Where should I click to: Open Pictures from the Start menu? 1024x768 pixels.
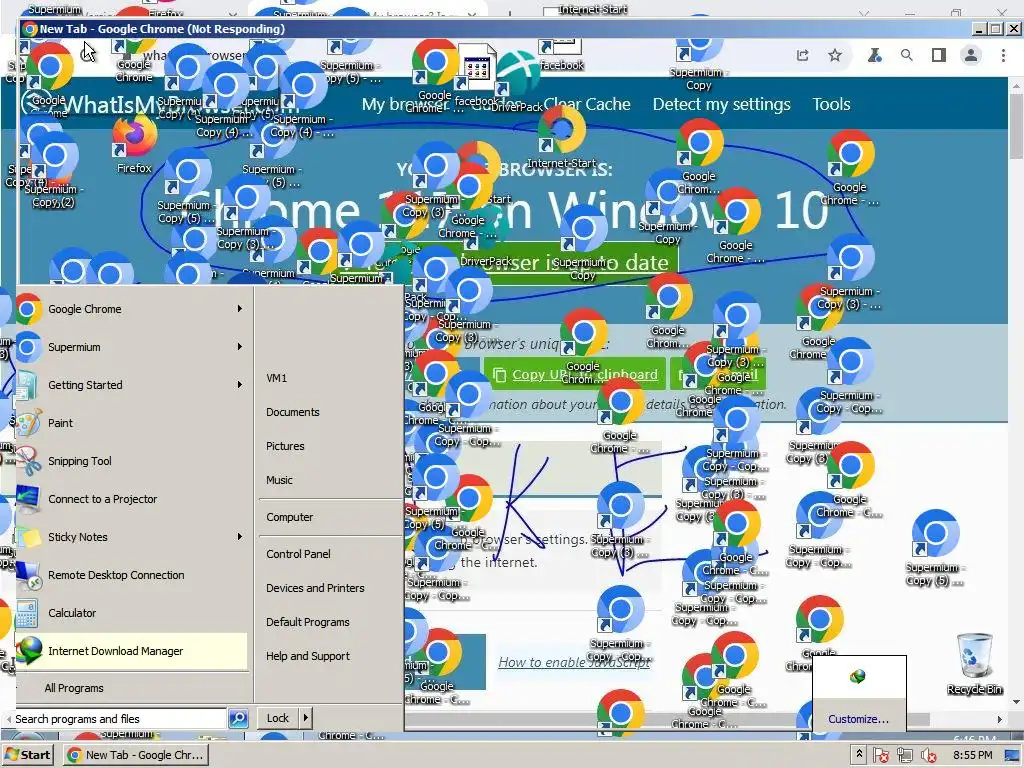285,446
